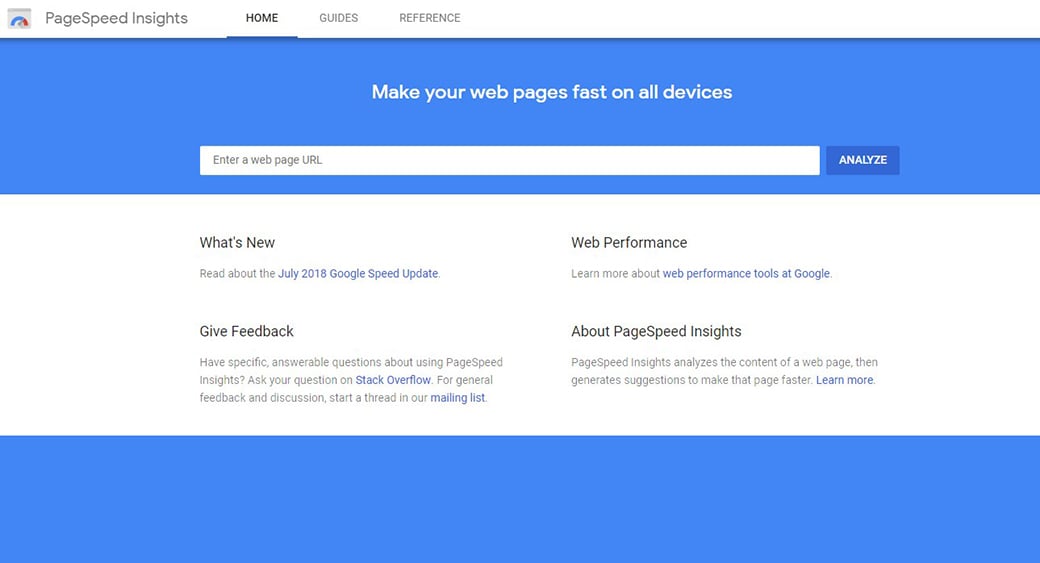Image resolution: width=1040 pixels, height=563 pixels.
Task: Click the 'Learn more about' text
Action: click(x=615, y=273)
